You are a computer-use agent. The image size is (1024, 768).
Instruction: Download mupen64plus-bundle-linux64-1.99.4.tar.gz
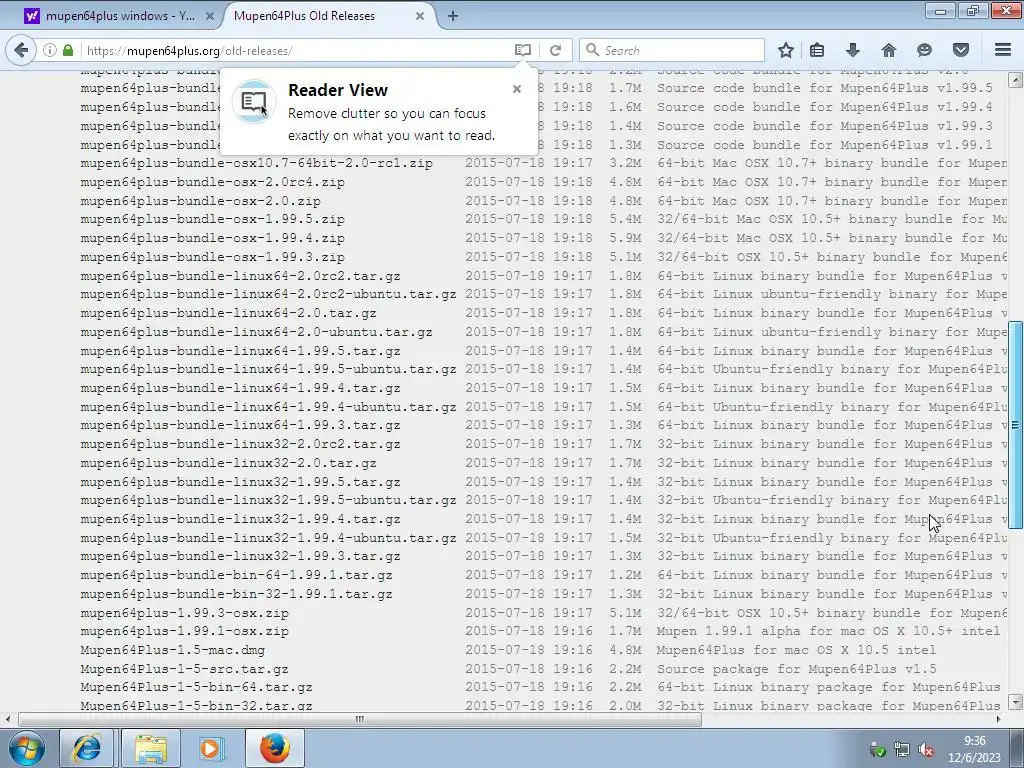pyautogui.click(x=240, y=389)
